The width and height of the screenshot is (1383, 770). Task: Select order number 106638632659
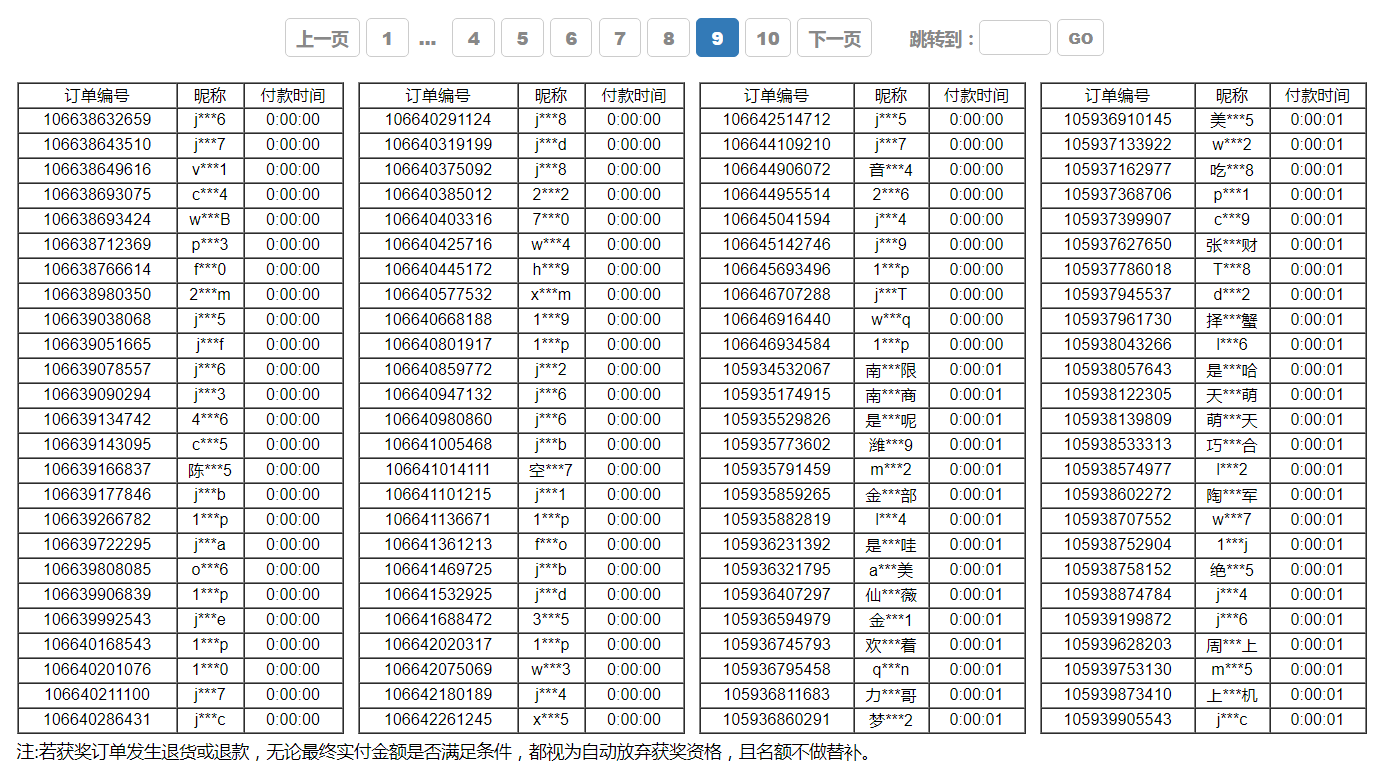coord(97,120)
